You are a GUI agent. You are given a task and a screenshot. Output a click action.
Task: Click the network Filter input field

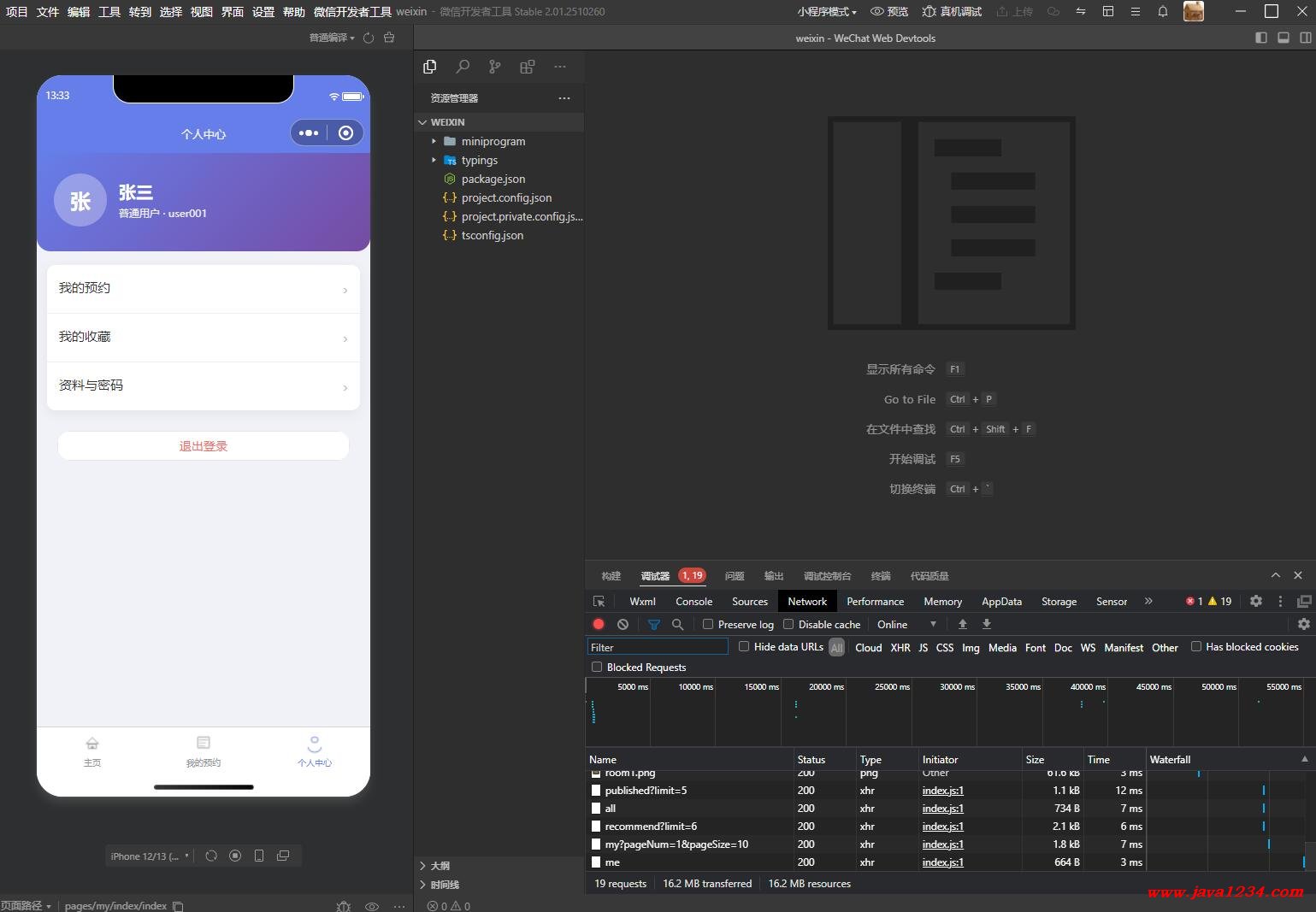click(x=657, y=648)
